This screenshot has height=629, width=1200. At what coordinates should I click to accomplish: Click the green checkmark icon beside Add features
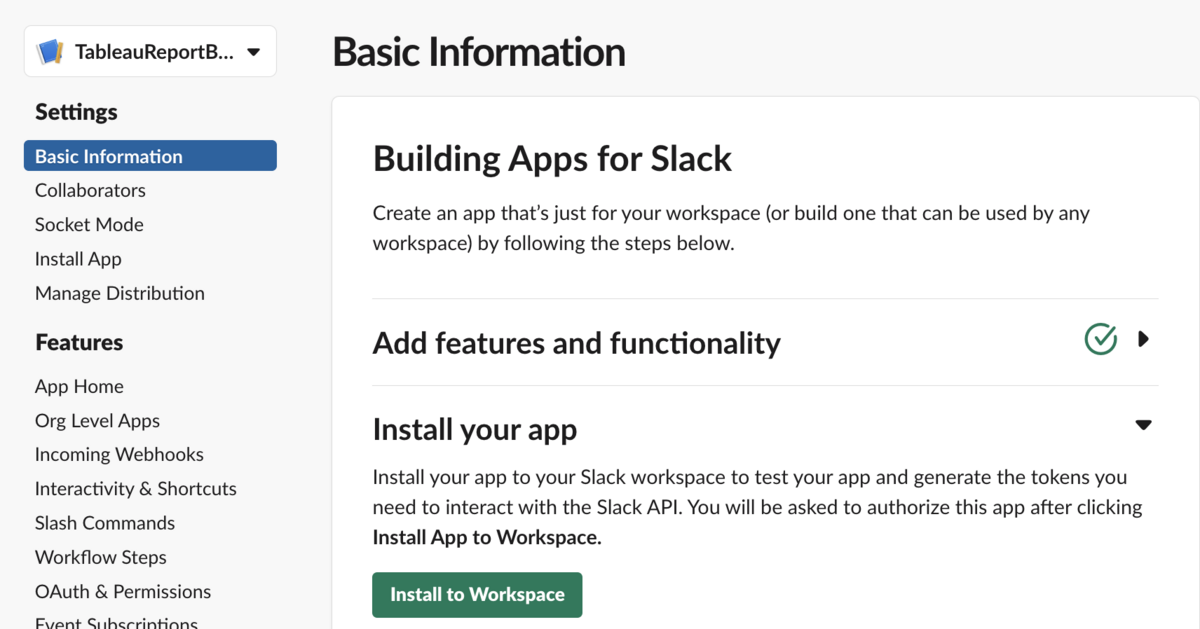coord(1101,339)
